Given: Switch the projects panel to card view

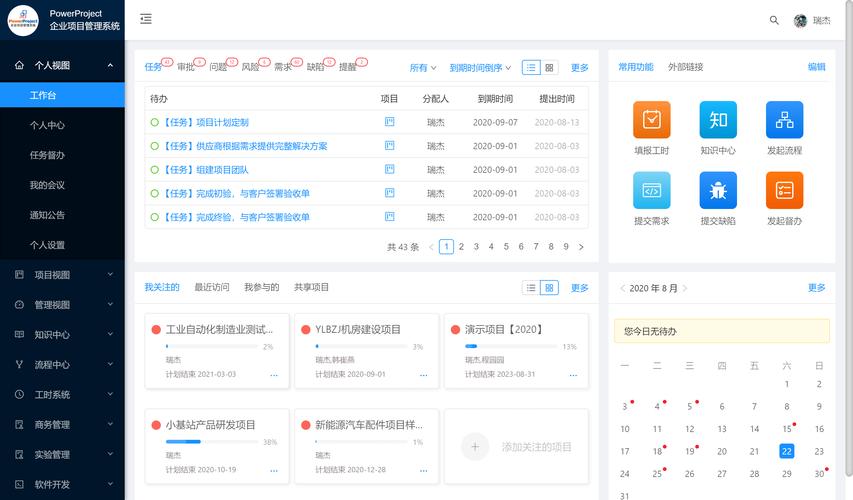Looking at the screenshot, I should (549, 288).
